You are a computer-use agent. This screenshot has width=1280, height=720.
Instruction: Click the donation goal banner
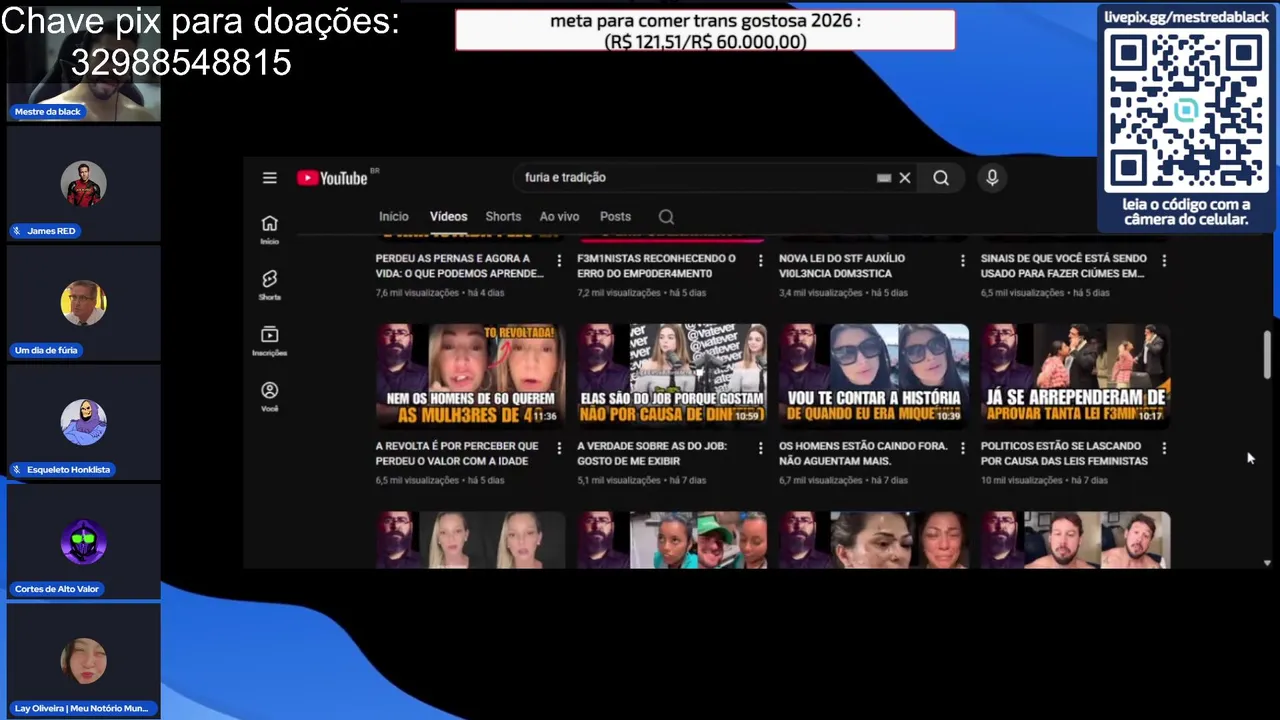pos(705,30)
